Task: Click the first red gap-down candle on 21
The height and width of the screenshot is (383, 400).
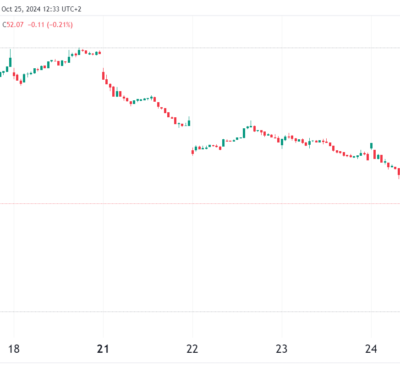Action: [103, 75]
